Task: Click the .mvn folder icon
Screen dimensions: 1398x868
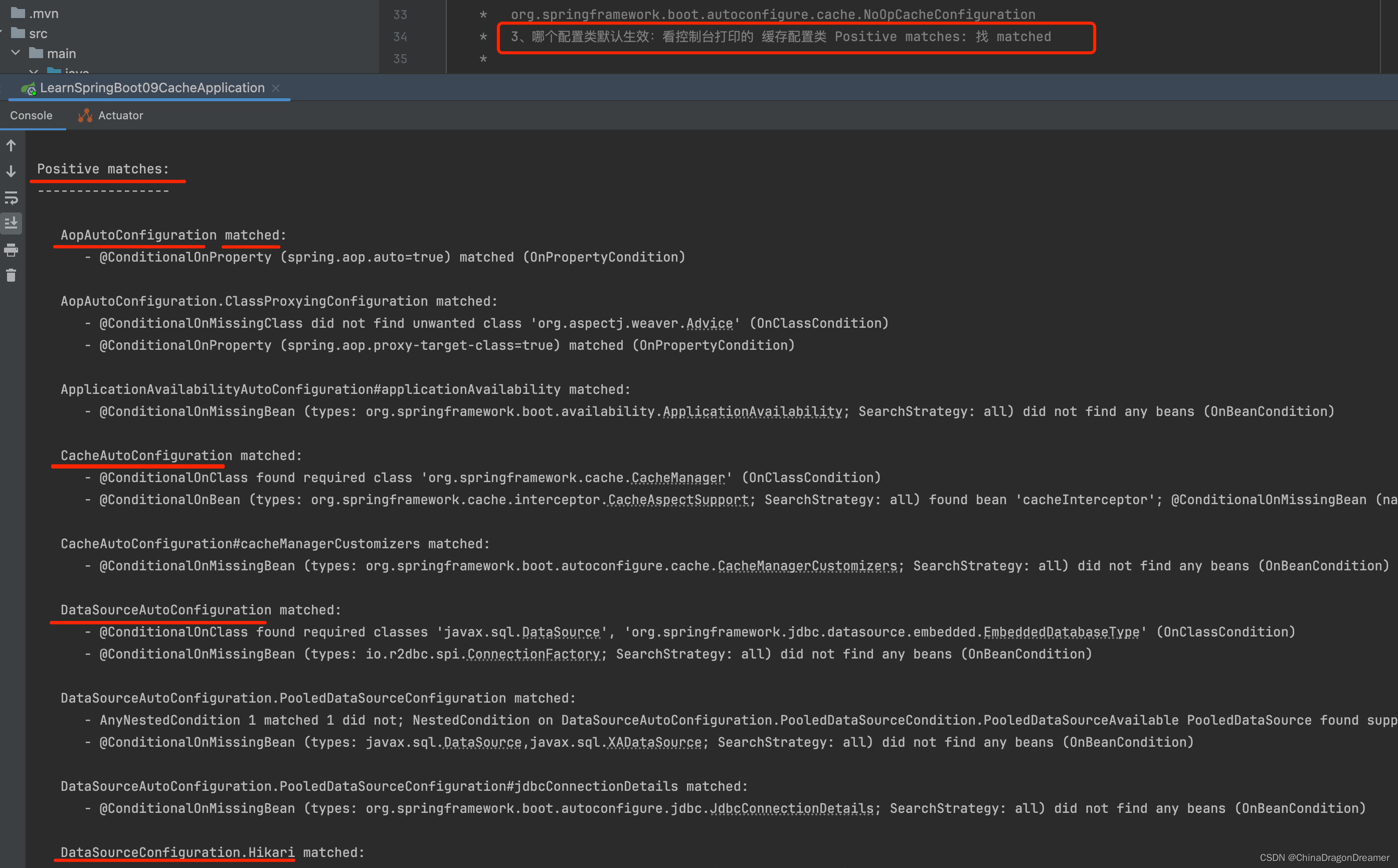Action: (x=18, y=13)
